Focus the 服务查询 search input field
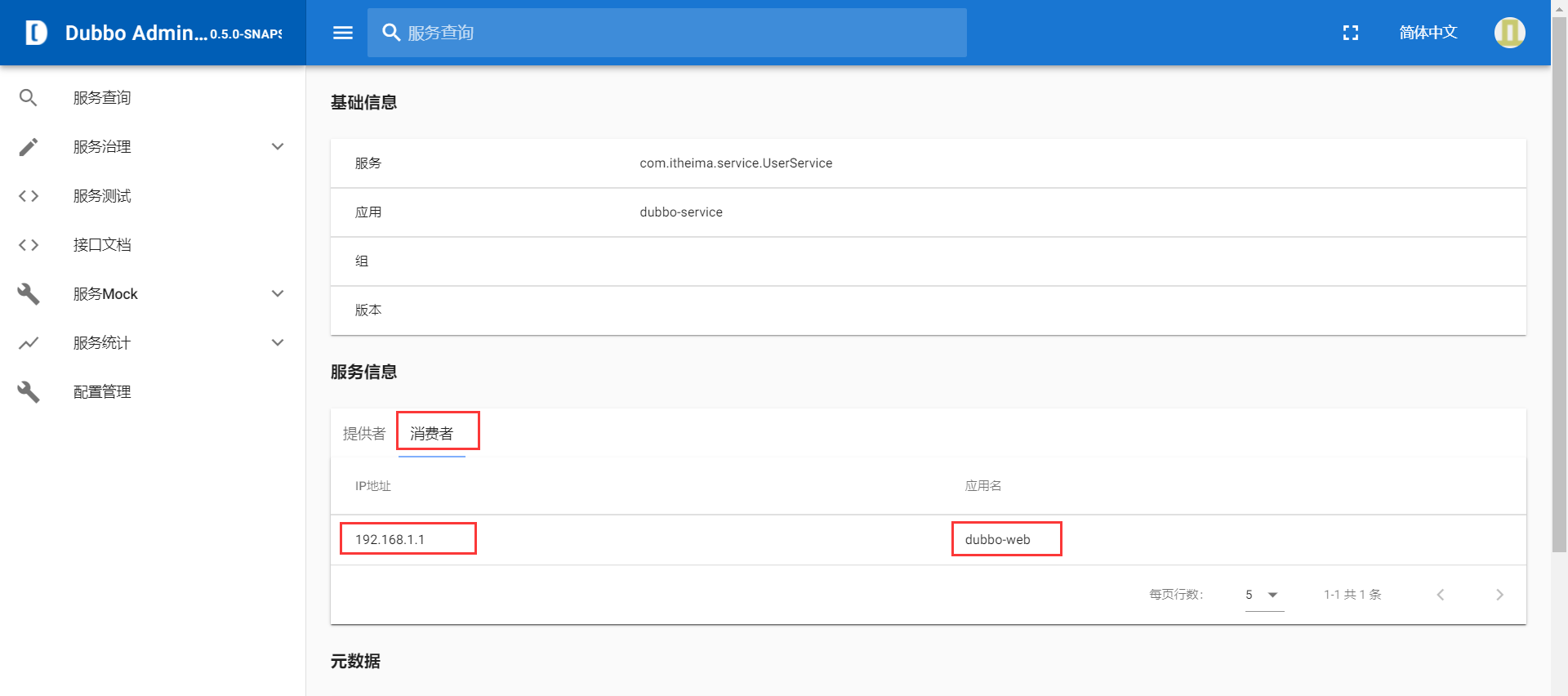1568x696 pixels. point(667,33)
